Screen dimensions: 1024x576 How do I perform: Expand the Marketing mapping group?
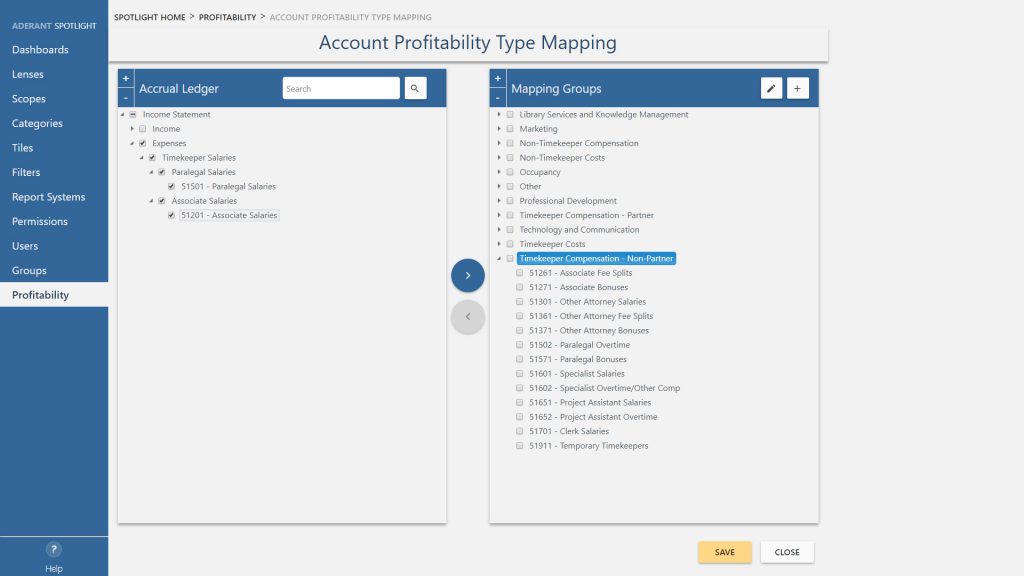pos(499,129)
